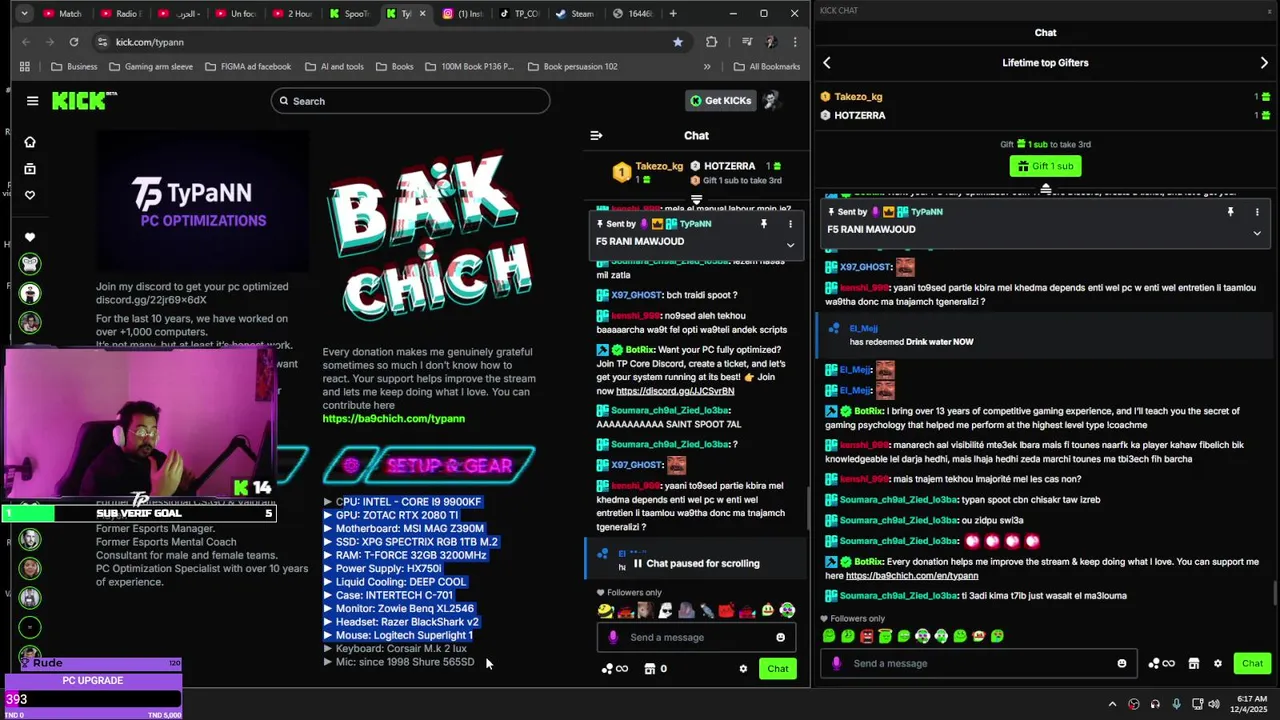
Task: Switch to the Steam tab
Action: click(x=576, y=14)
